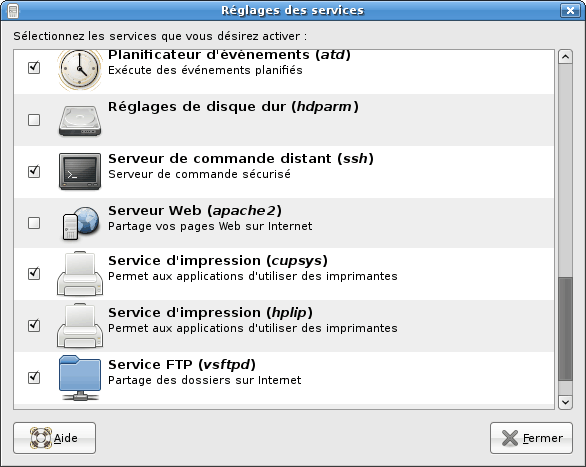Enable the Serveur Web apache2 checkbox

click(x=34, y=223)
